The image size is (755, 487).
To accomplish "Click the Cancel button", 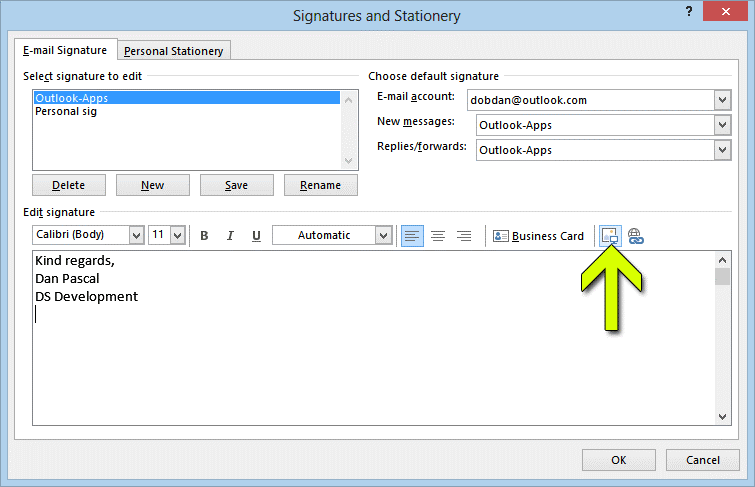I will (x=703, y=460).
